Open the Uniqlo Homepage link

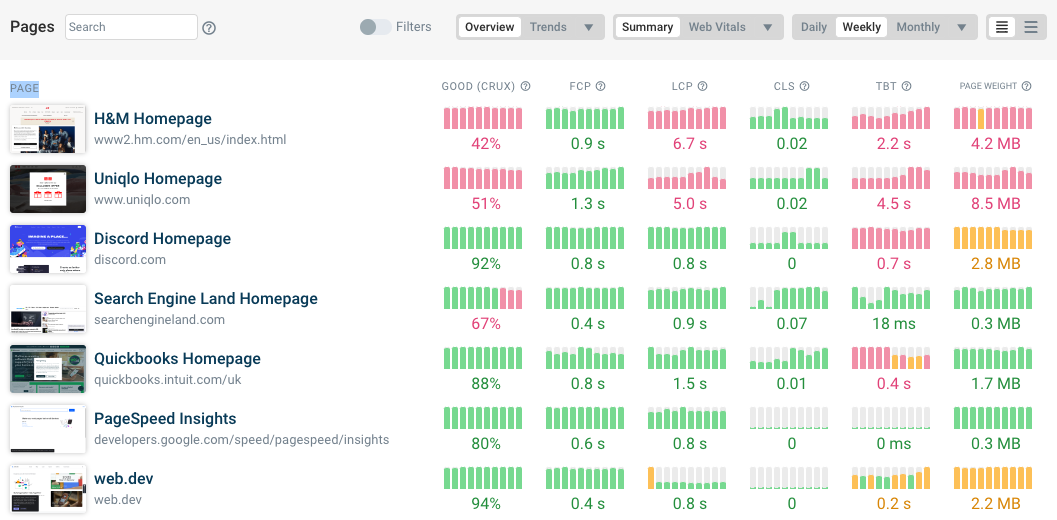coord(158,179)
